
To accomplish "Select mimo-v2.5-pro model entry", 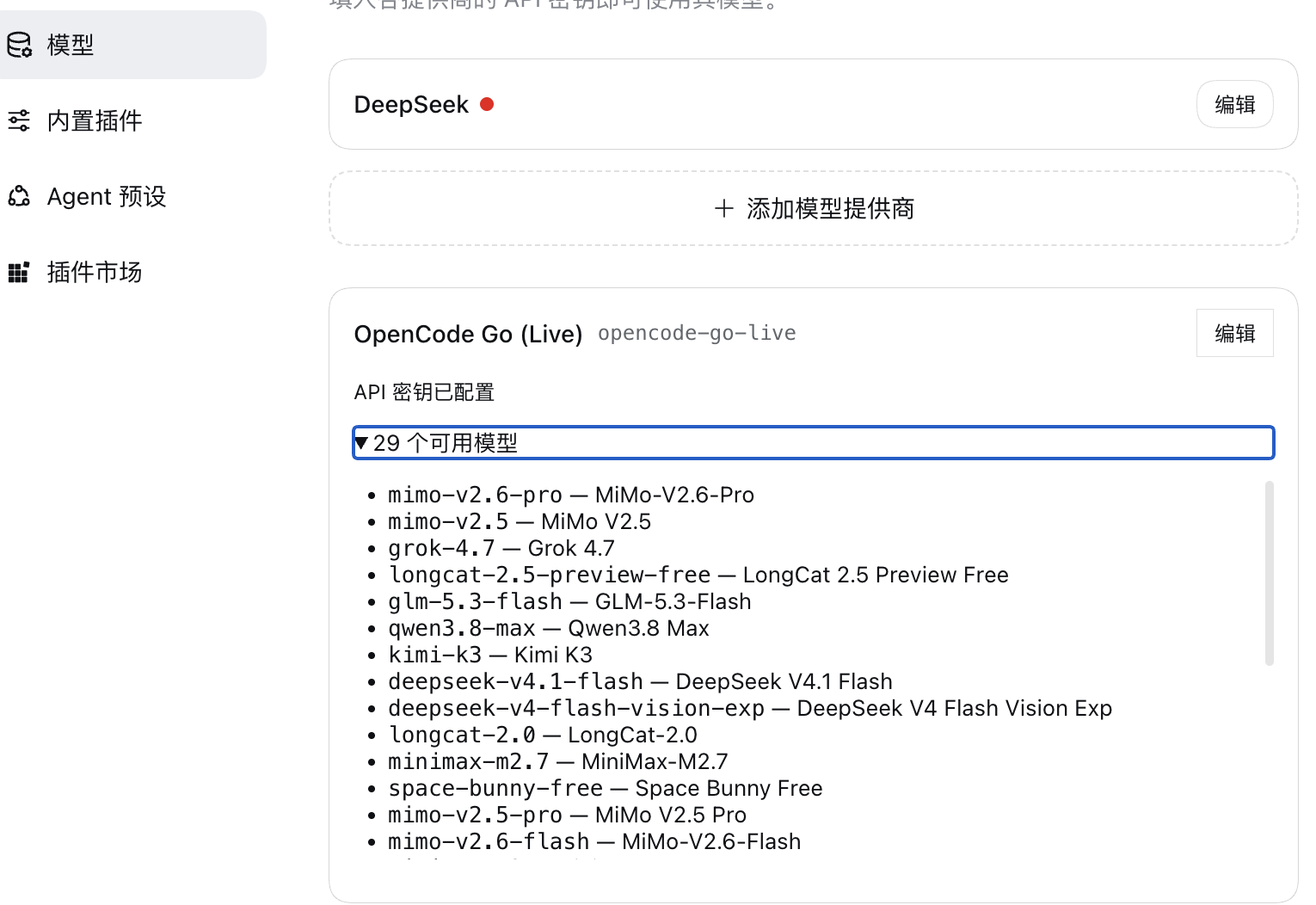I will tap(568, 815).
